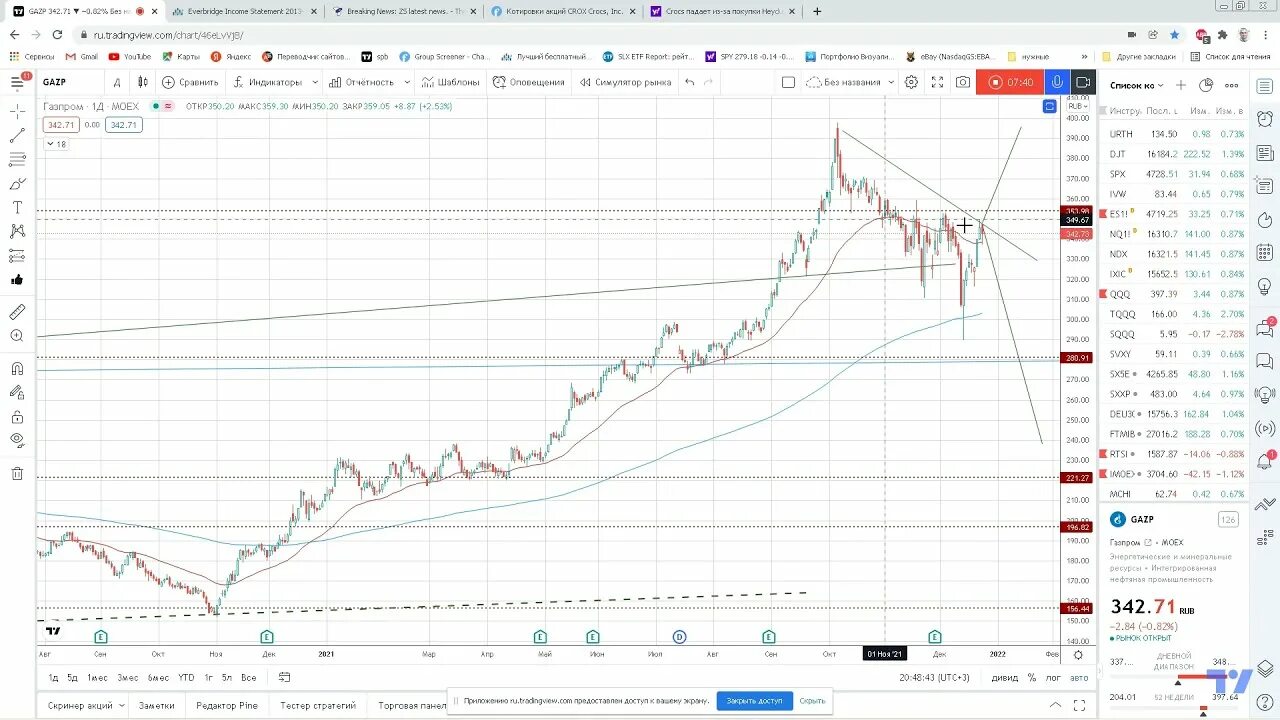Viewport: 1280px width, 720px height.
Task: Open the Fibonacci/pitchfork tools icon
Action: click(17, 159)
